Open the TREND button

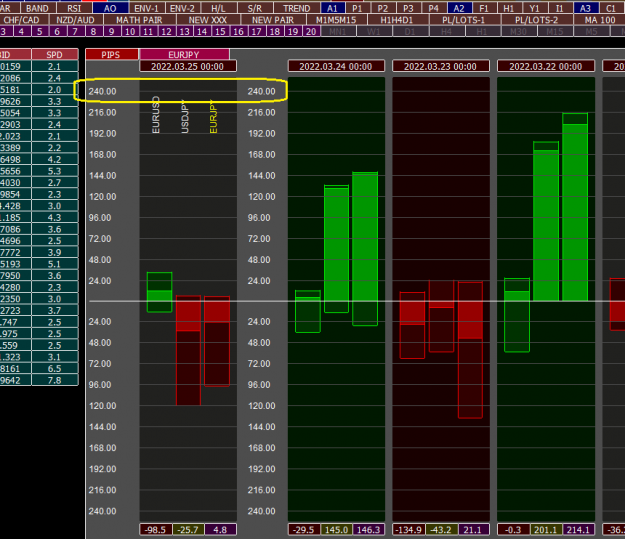tap(297, 8)
